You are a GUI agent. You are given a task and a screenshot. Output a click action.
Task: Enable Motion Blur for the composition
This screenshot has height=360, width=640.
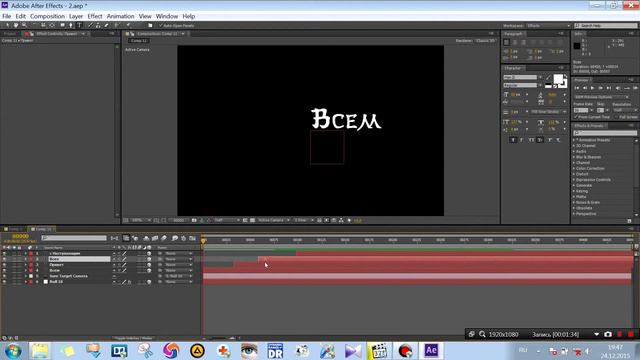tap(164, 238)
